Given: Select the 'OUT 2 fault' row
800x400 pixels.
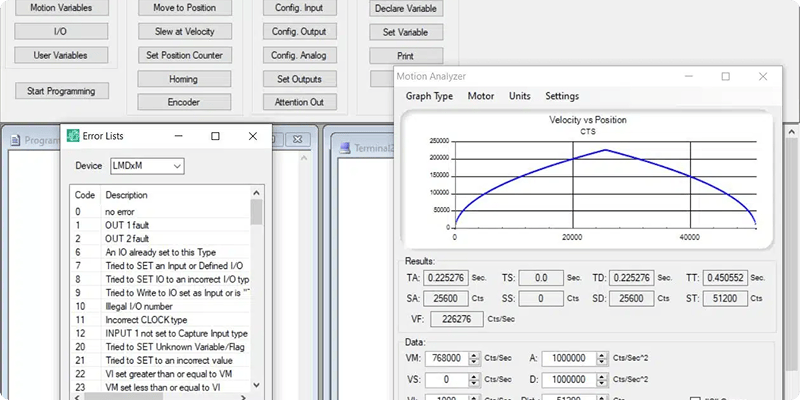Looking at the screenshot, I should (x=160, y=238).
